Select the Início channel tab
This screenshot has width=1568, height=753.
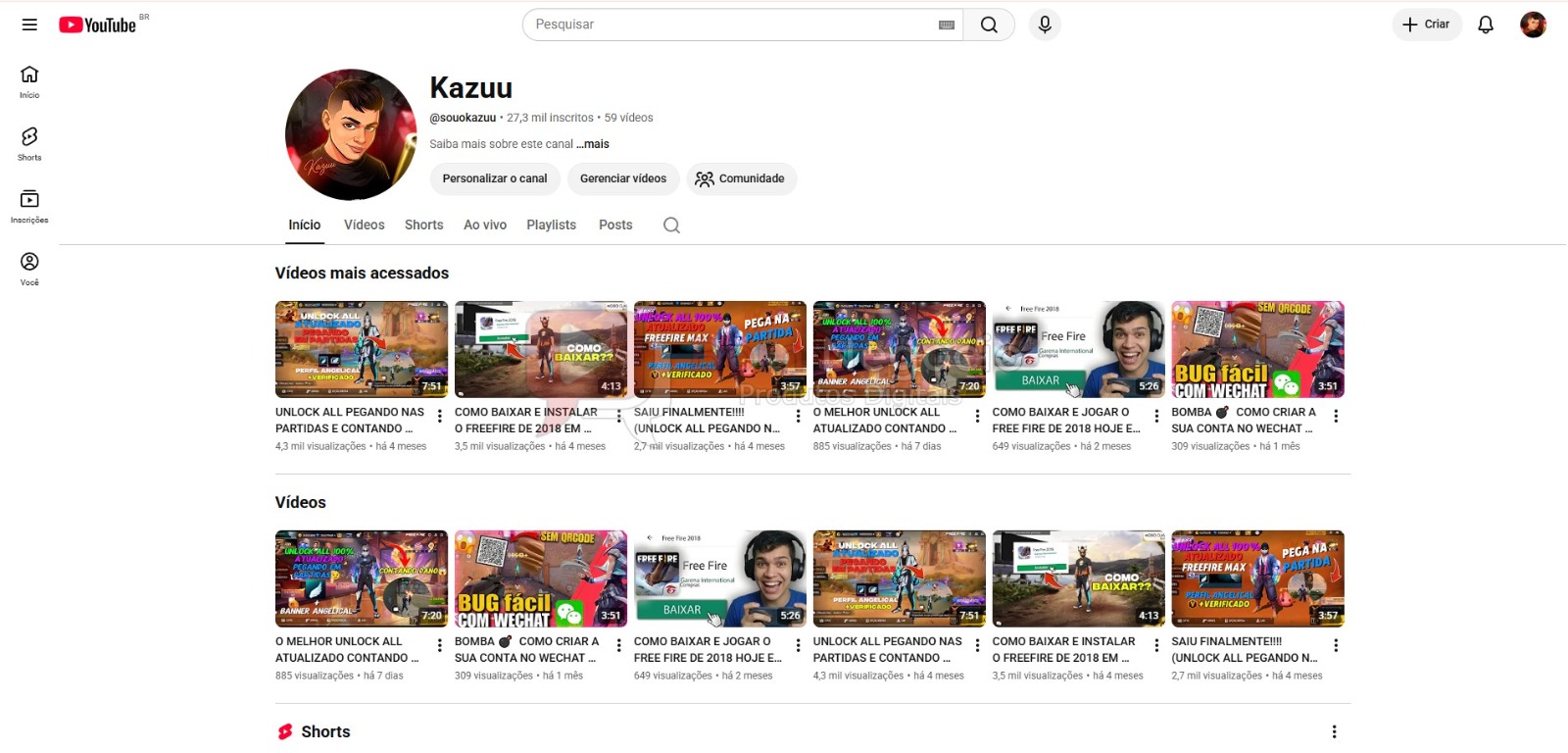click(305, 225)
